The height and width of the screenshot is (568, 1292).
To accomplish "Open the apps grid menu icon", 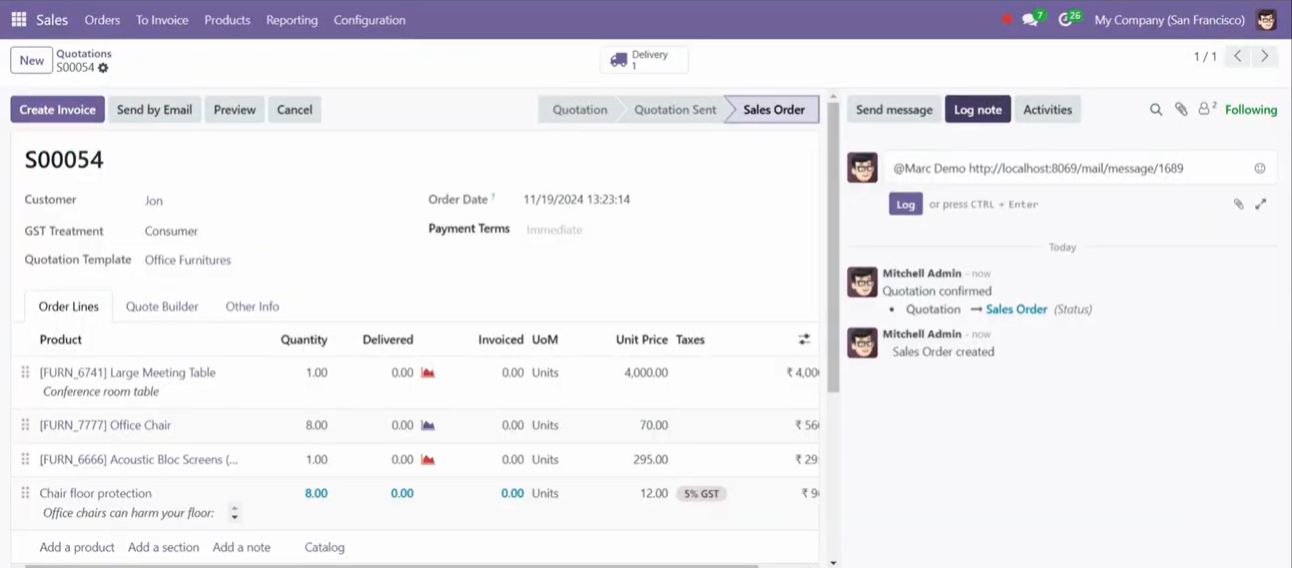I will coord(19,20).
